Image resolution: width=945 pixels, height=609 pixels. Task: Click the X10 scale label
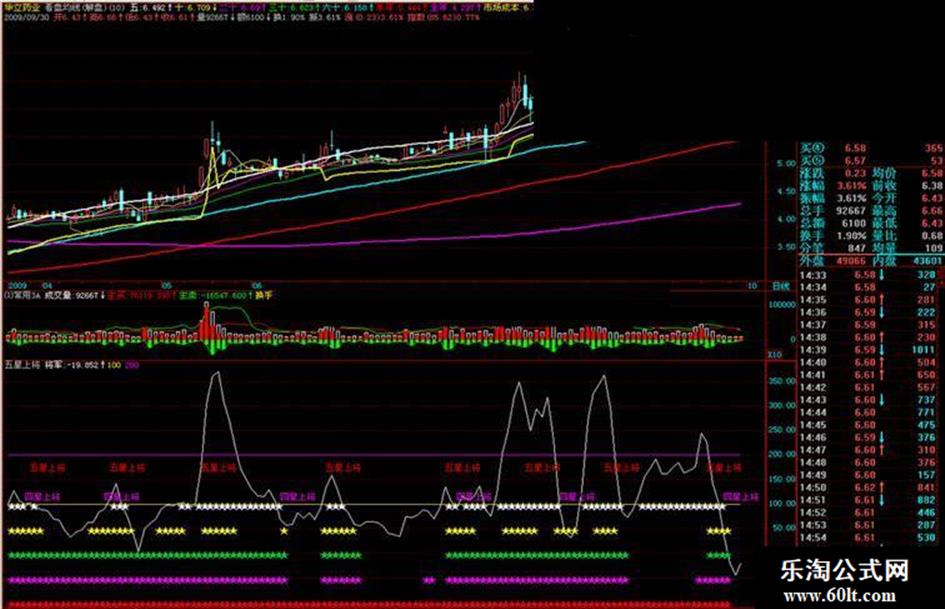(775, 355)
